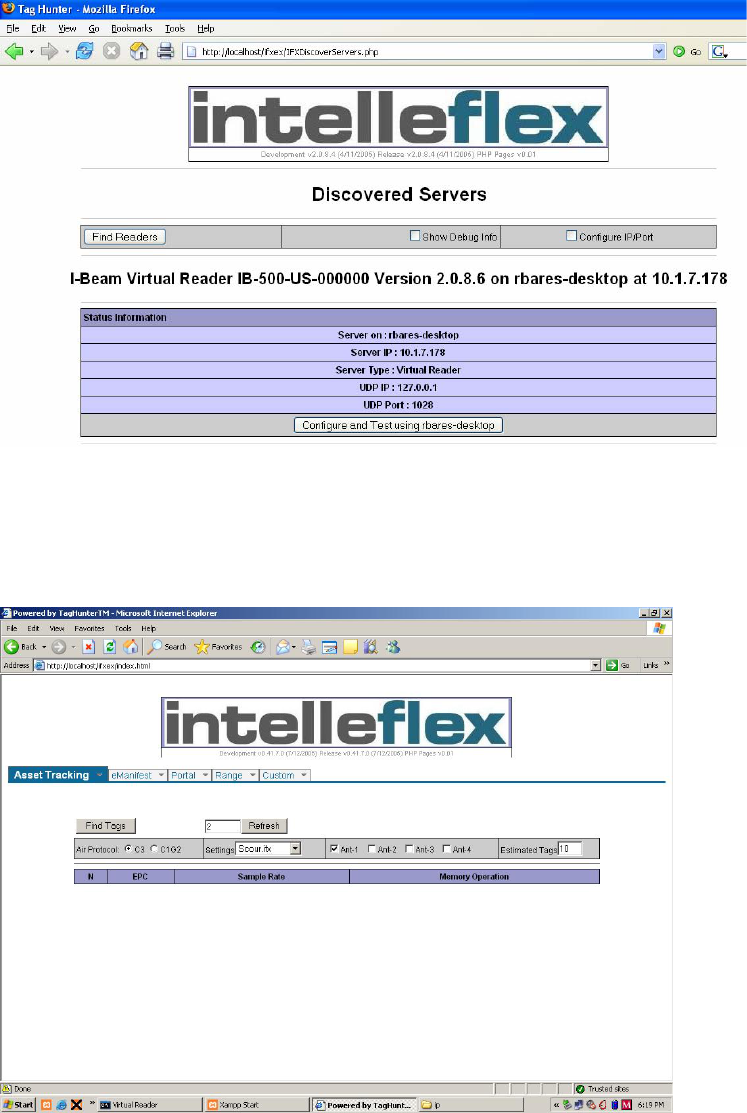Open Firefox Bookmarks menu
The width and height of the screenshot is (747, 1113).
point(131,28)
